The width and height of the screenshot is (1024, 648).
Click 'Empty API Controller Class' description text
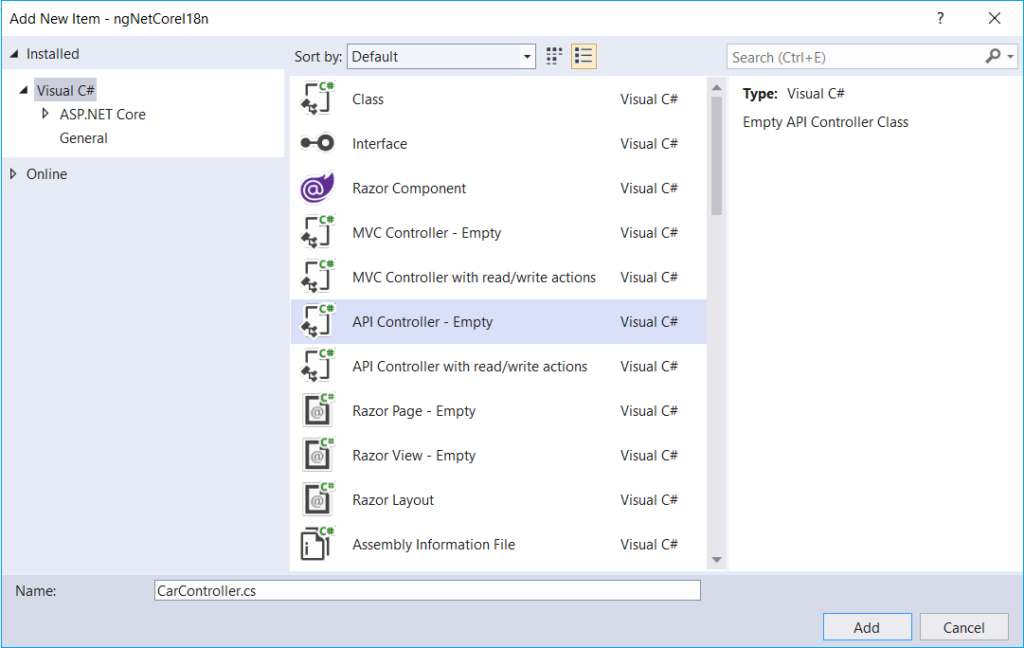[825, 122]
